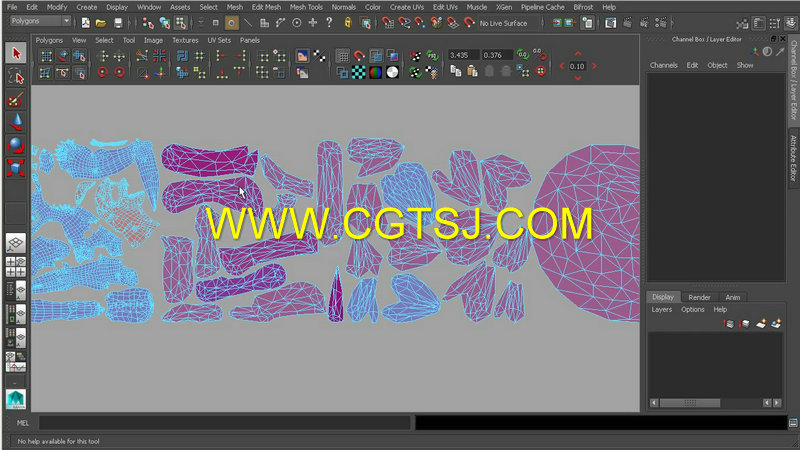Open the Object menu in Channel Box
Viewport: 800px width, 450px height.
pos(717,65)
